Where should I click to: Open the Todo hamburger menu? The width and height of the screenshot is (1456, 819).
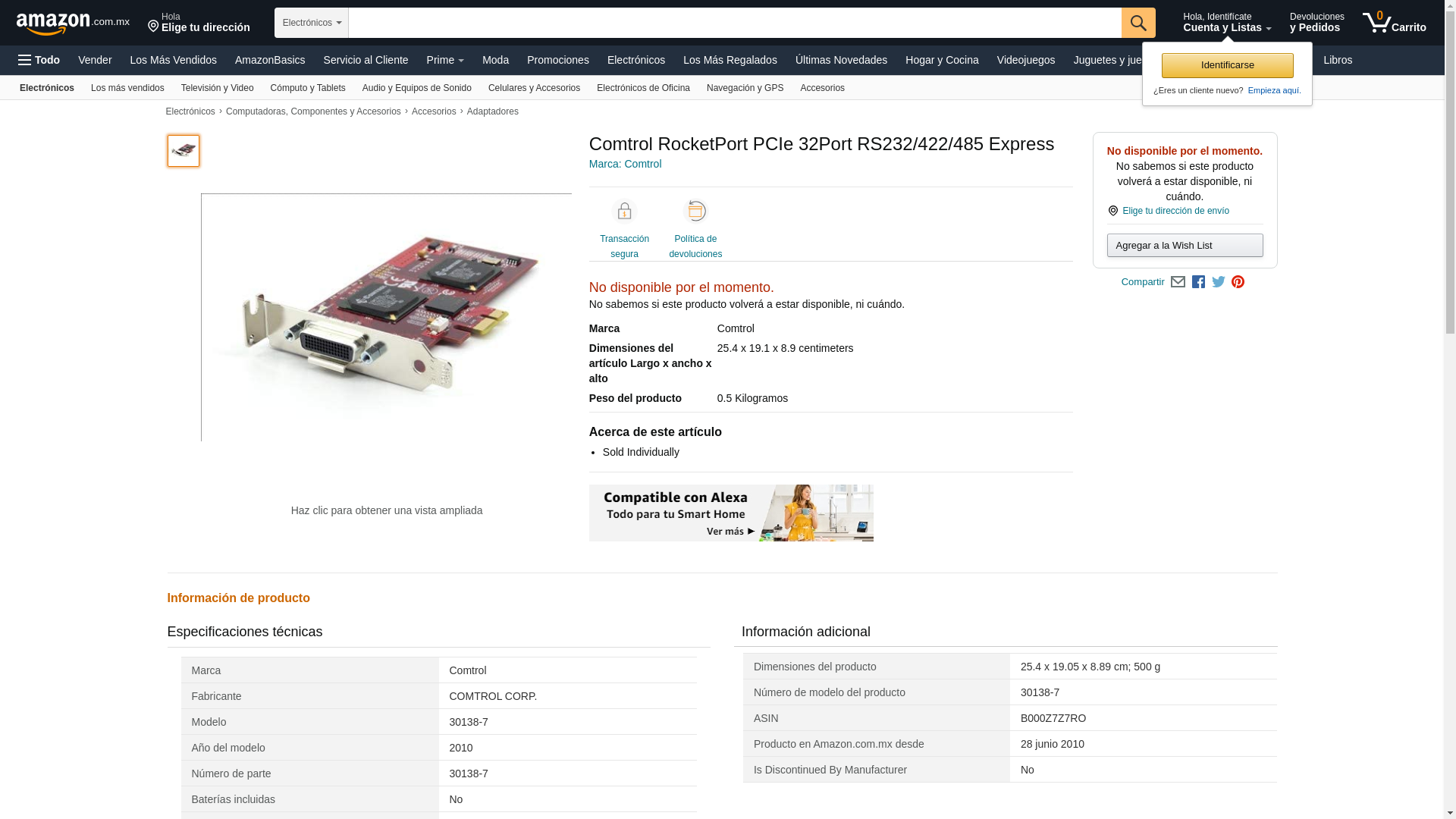click(x=39, y=60)
